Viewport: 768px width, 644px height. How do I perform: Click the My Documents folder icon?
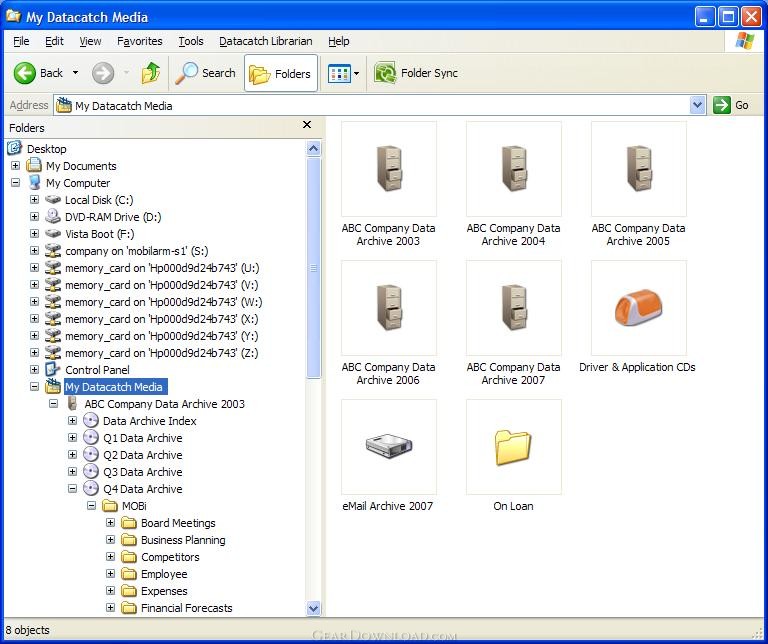point(34,166)
